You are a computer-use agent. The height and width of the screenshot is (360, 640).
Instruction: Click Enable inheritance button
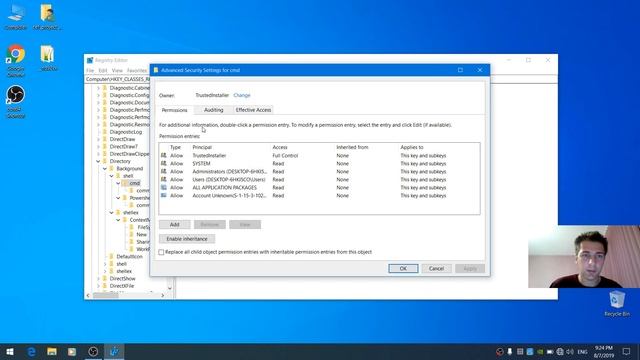pyautogui.click(x=187, y=239)
